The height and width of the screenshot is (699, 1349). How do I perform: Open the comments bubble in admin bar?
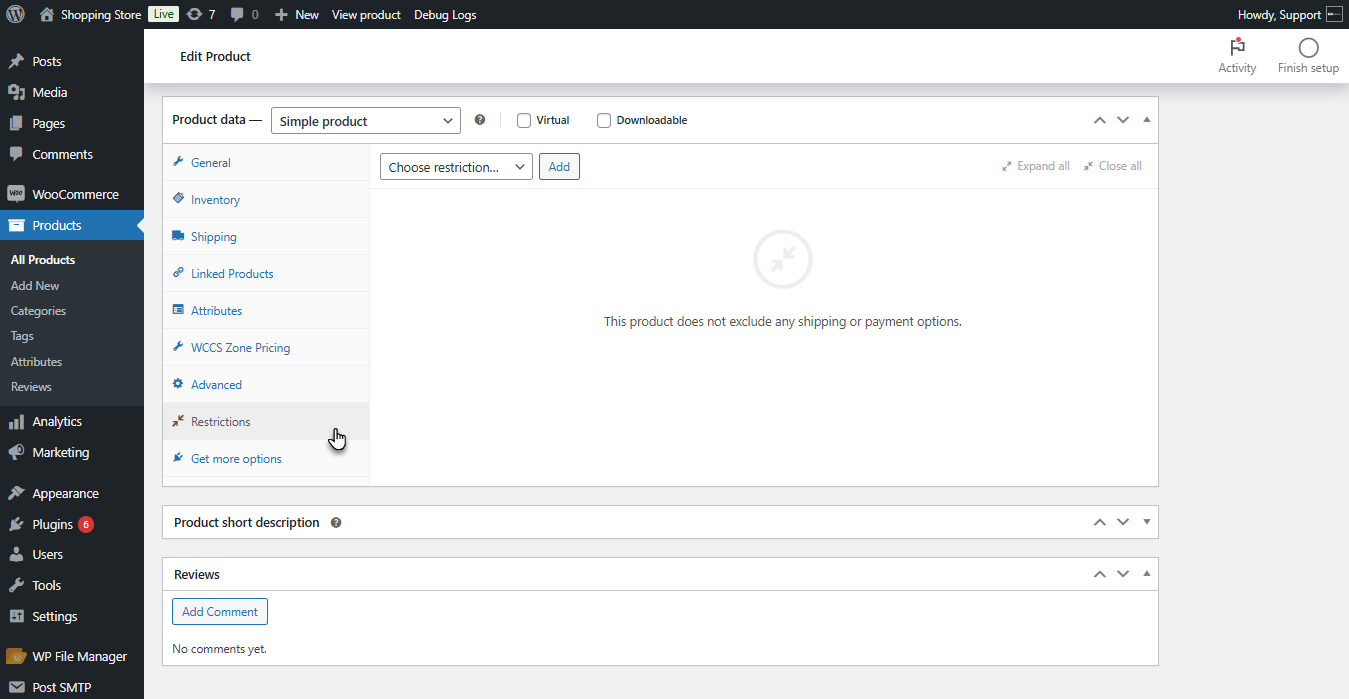244,14
